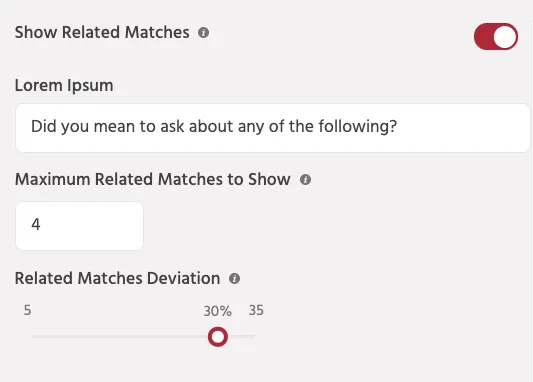Open info tooltip for Maximum Related Matches
The image size is (533, 382).
(305, 179)
